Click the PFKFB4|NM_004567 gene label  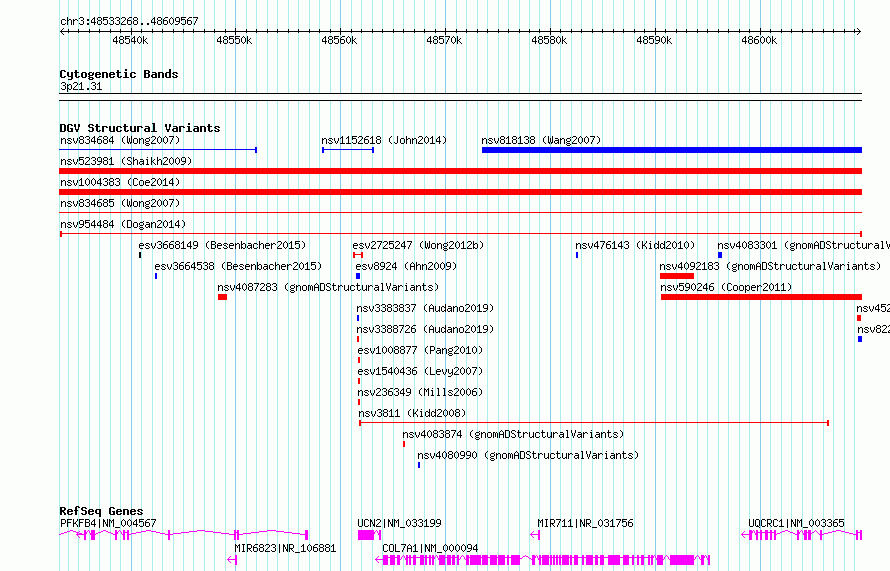108,523
